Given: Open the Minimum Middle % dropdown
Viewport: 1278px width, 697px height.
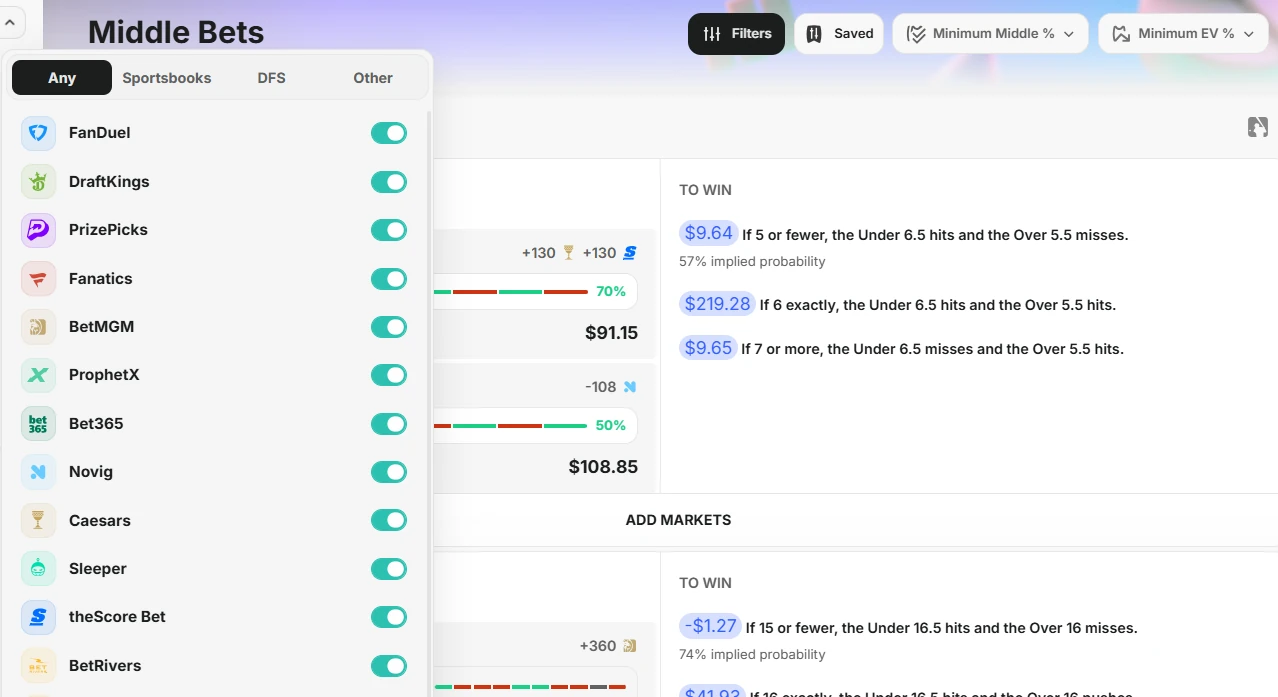Looking at the screenshot, I should [990, 34].
